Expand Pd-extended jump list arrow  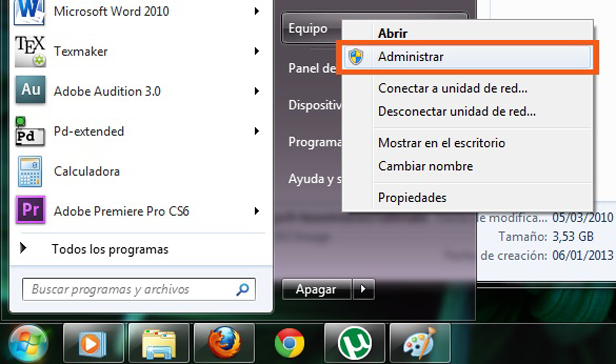tap(257, 131)
